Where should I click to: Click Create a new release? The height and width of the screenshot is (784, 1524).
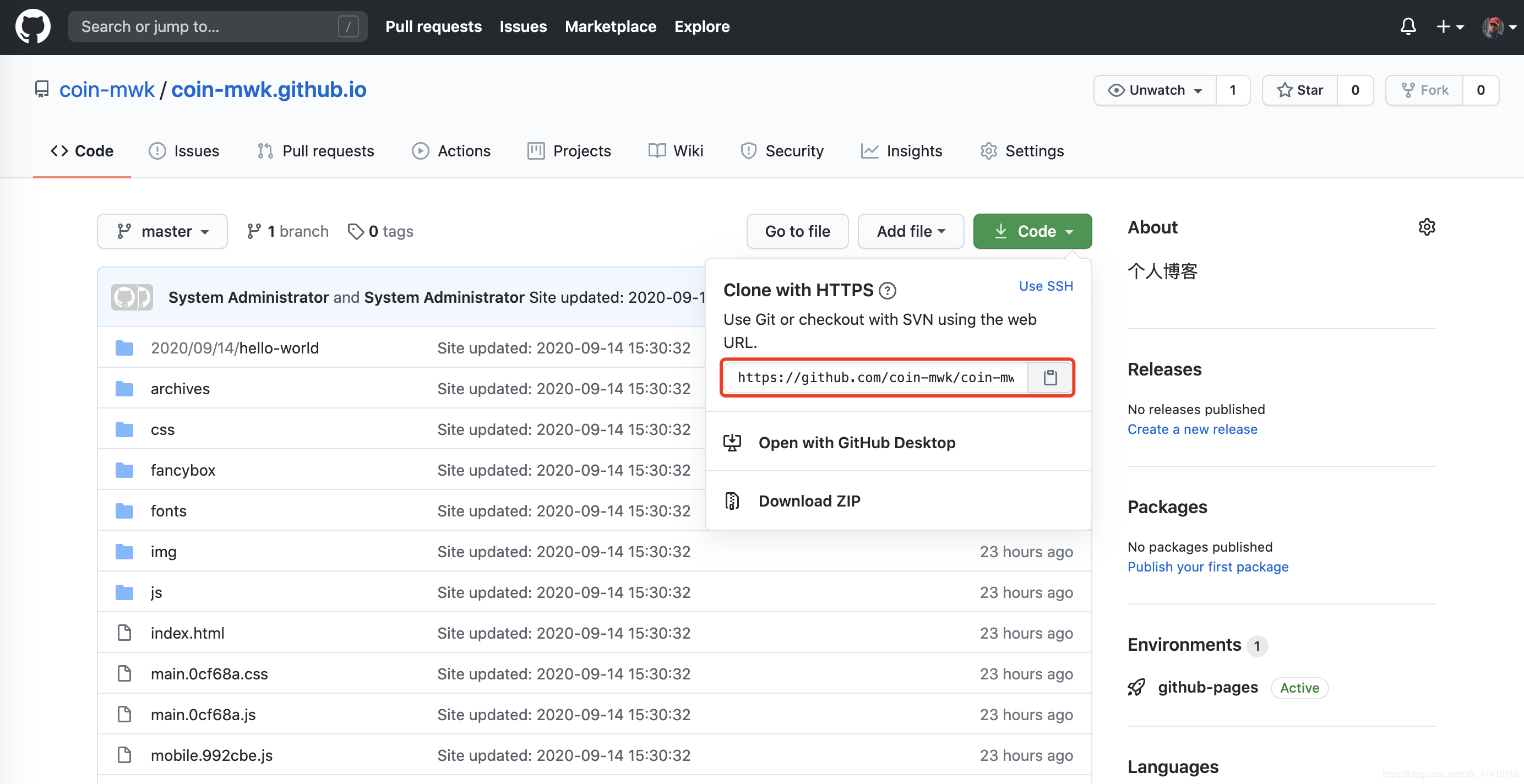point(1193,429)
